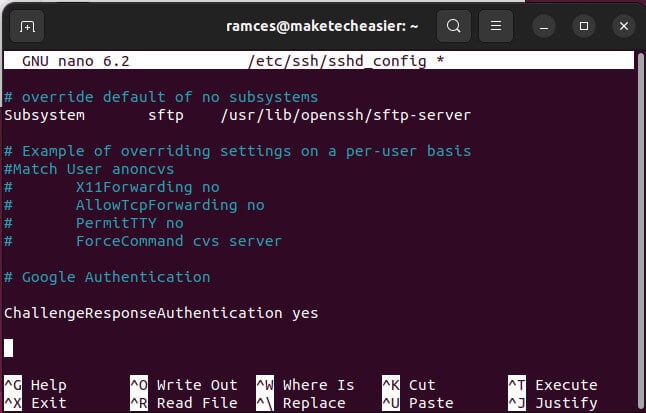Click the ^R Read File shortcut
The image size is (646, 413).
point(184,403)
